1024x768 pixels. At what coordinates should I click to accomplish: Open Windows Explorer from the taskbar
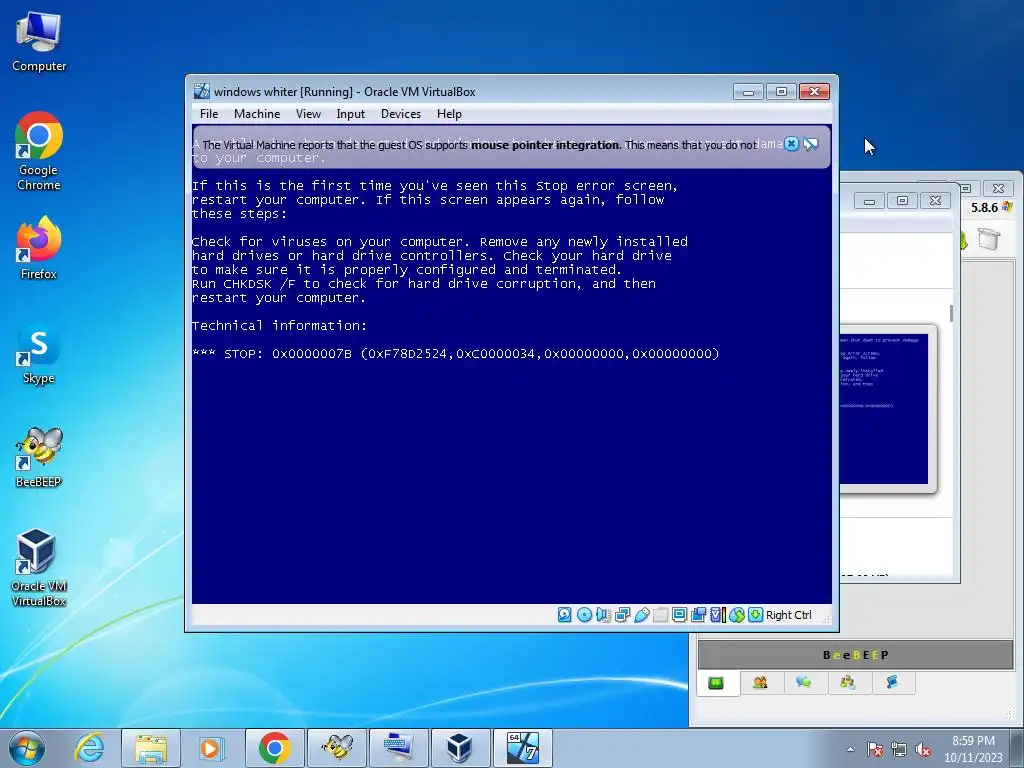[151, 748]
